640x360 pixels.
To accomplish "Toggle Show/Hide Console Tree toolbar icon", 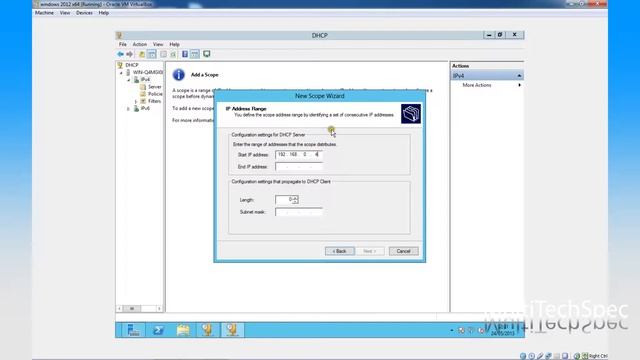I will [151, 54].
